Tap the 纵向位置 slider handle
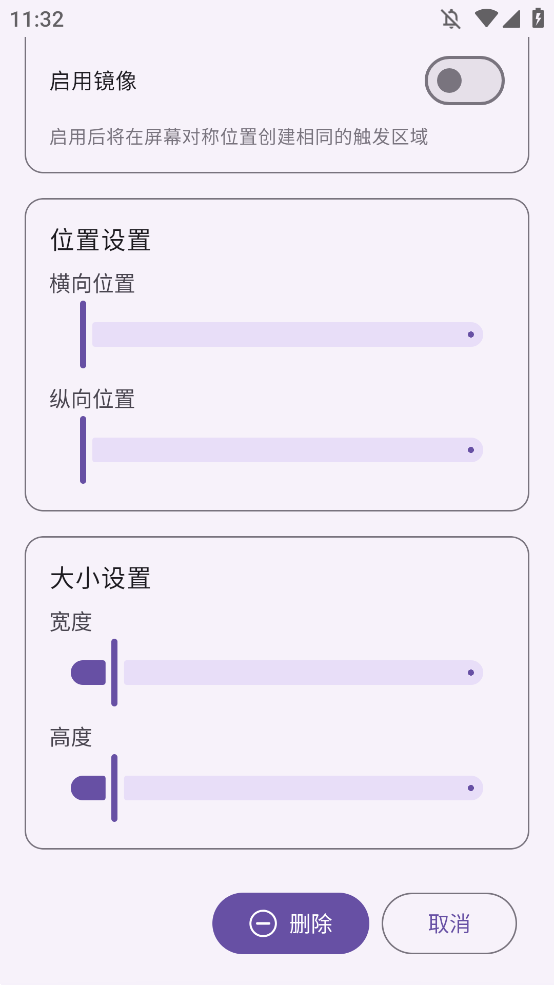The image size is (554, 985). (x=83, y=450)
